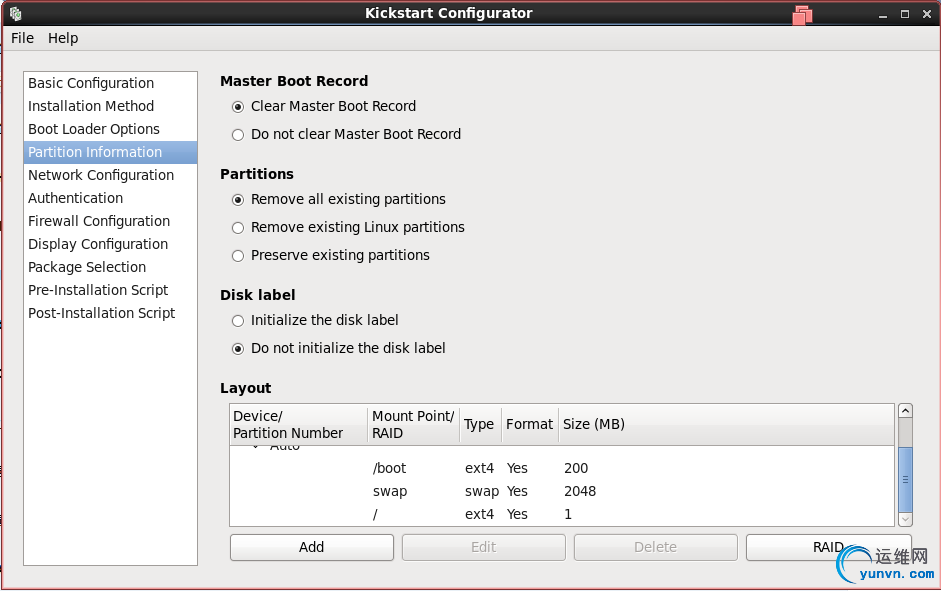941x591 pixels.
Task: Sort layout table by Type column
Action: click(480, 424)
